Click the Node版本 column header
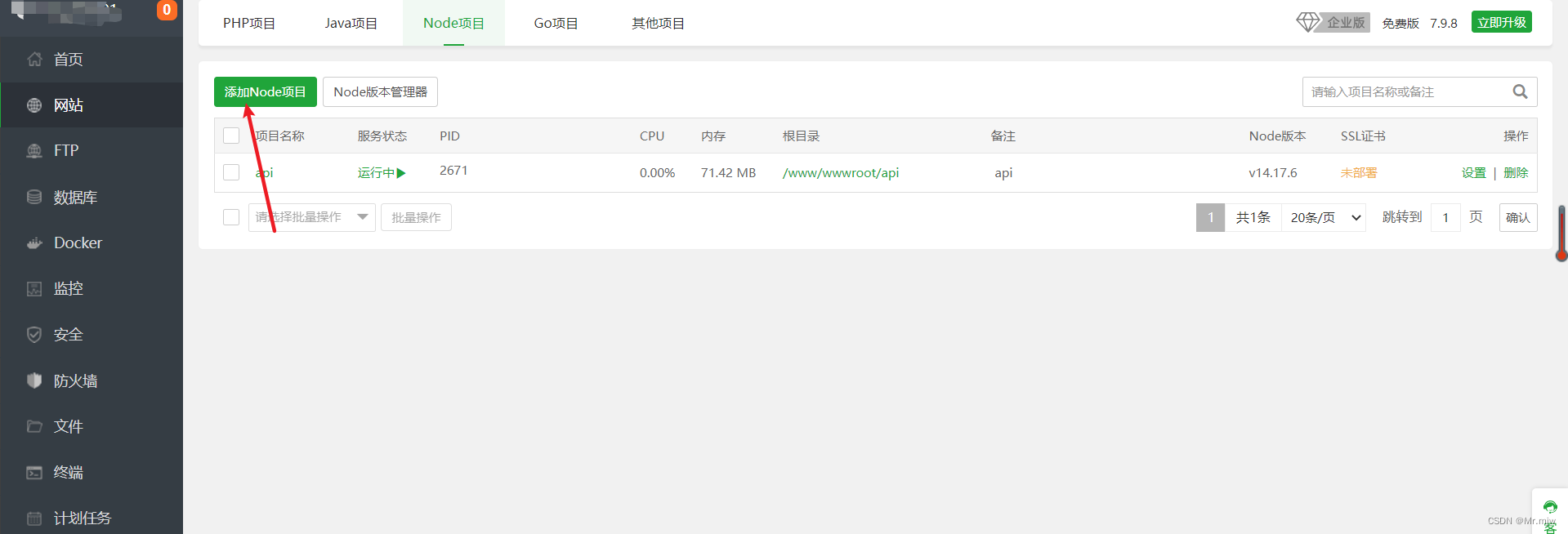Viewport: 1568px width, 534px height. point(1277,136)
